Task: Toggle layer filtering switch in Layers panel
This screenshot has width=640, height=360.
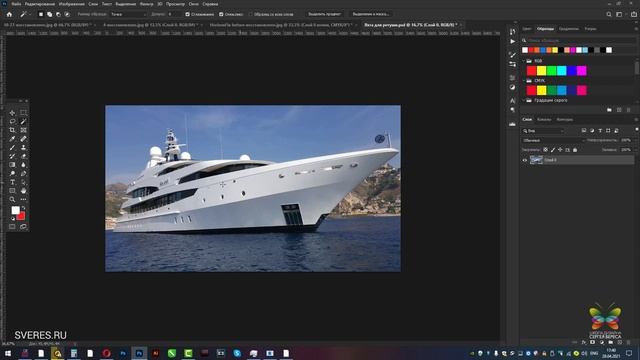Action: (x=636, y=130)
